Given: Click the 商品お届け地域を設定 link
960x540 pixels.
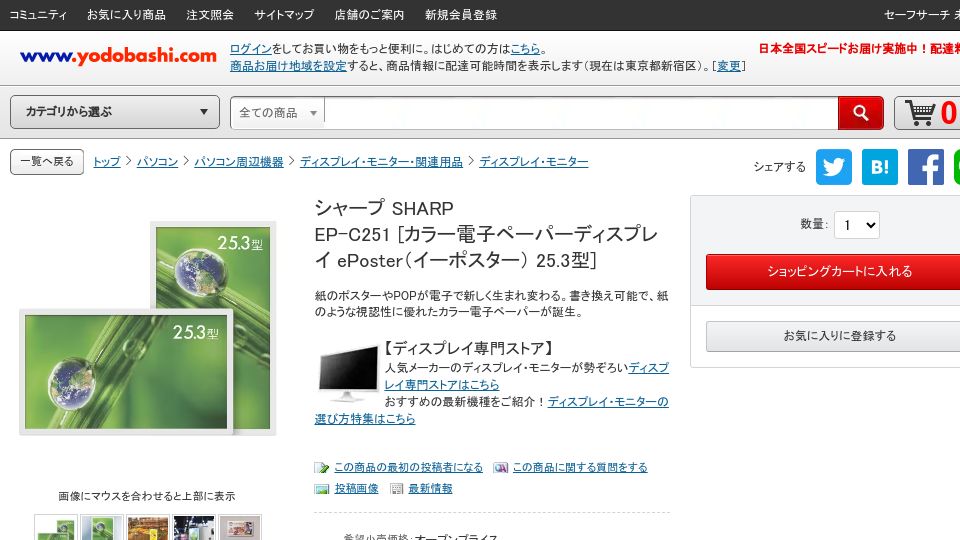Looking at the screenshot, I should 288,66.
